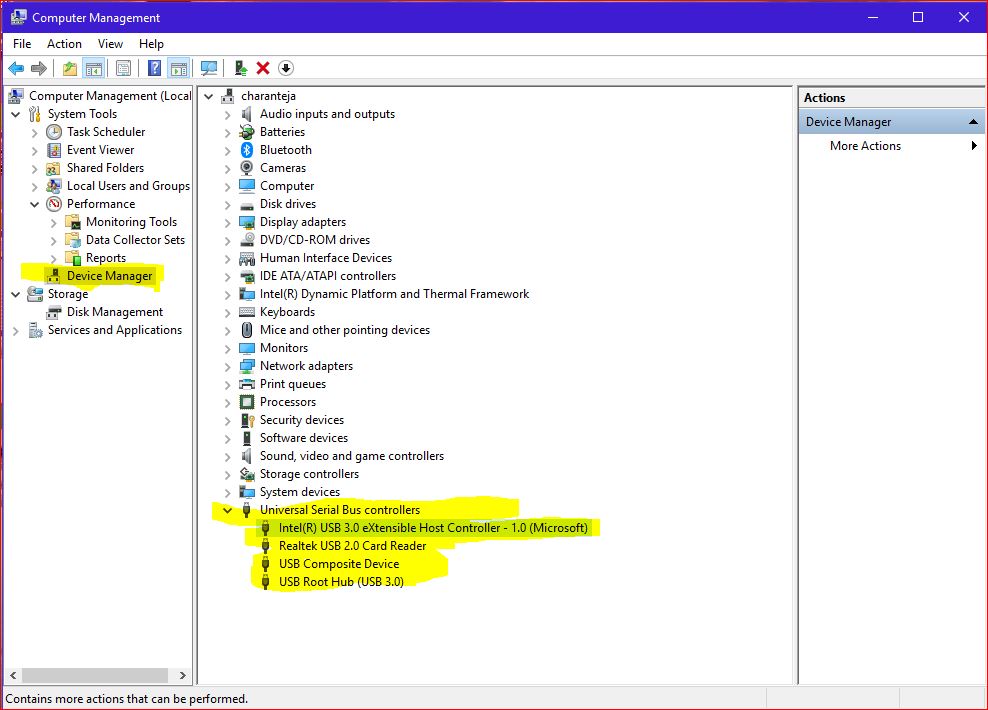The image size is (988, 710).
Task: Click the Mice and other pointing devices icon
Action: [x=247, y=330]
